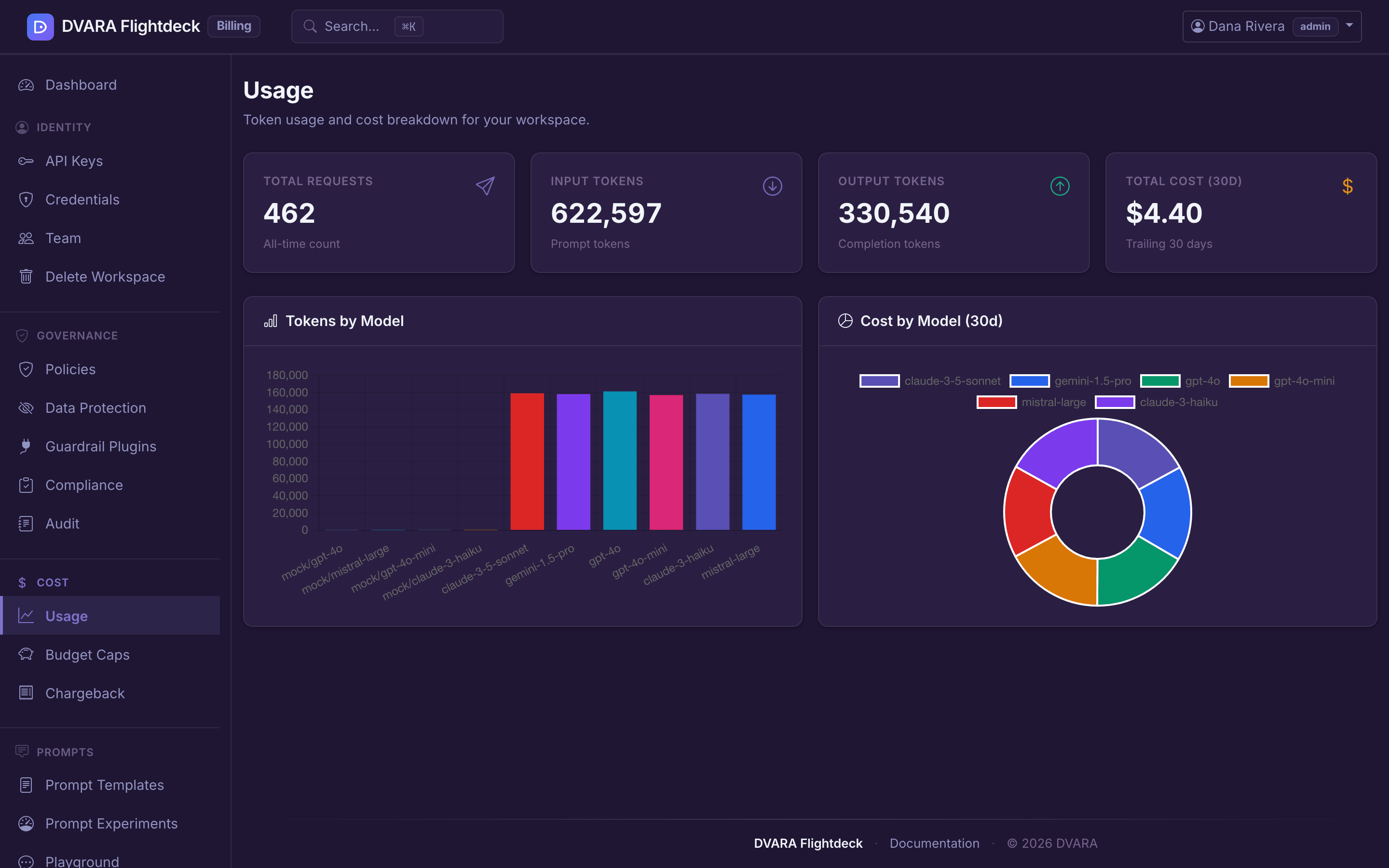Click the 622,597 input tokens value
Image resolution: width=1389 pixels, height=868 pixels.
pyautogui.click(x=606, y=213)
